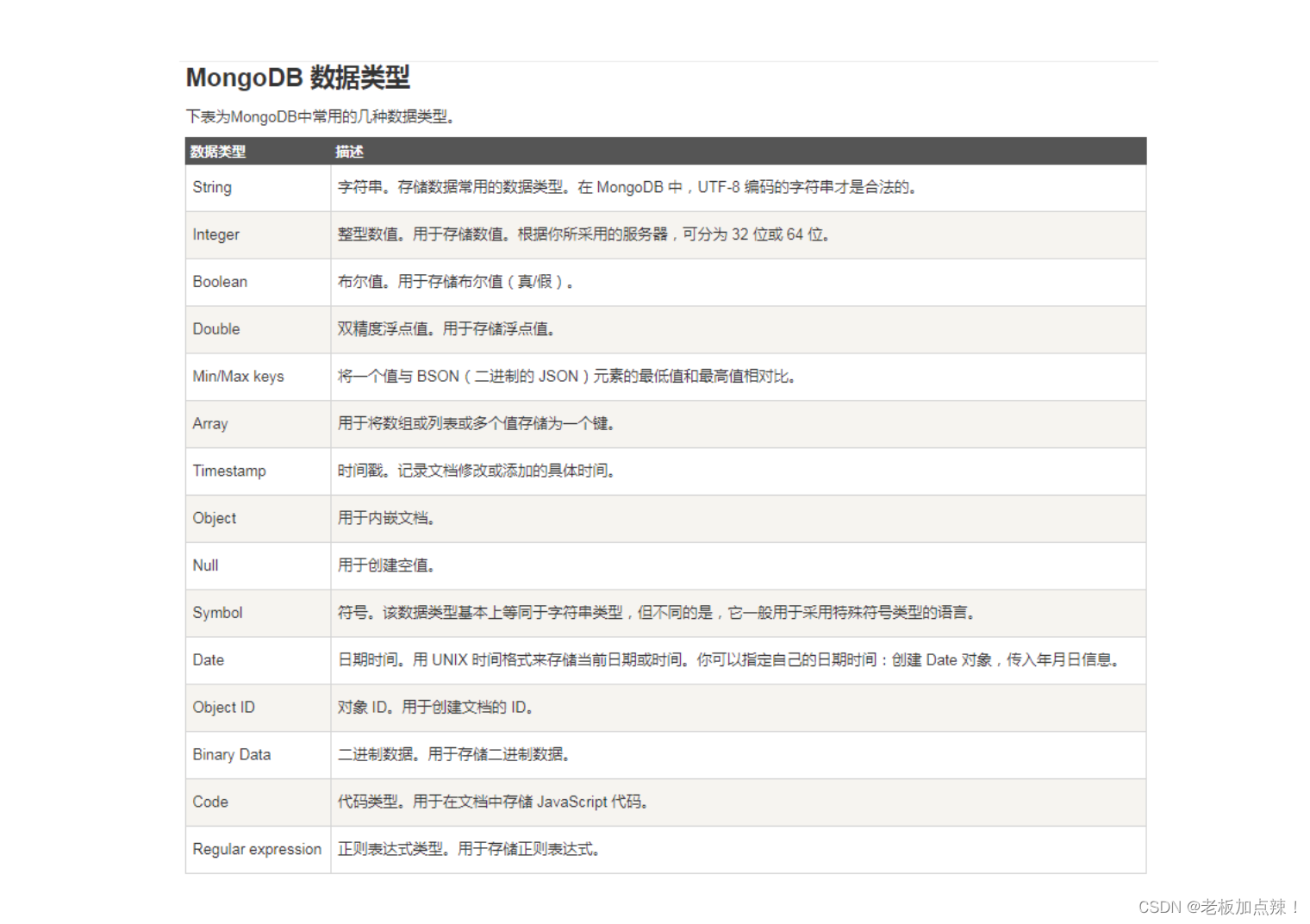Viewport: 1310px width, 924px height.
Task: Click the Code description mentioning JavaScript 代码
Action: pos(494,802)
